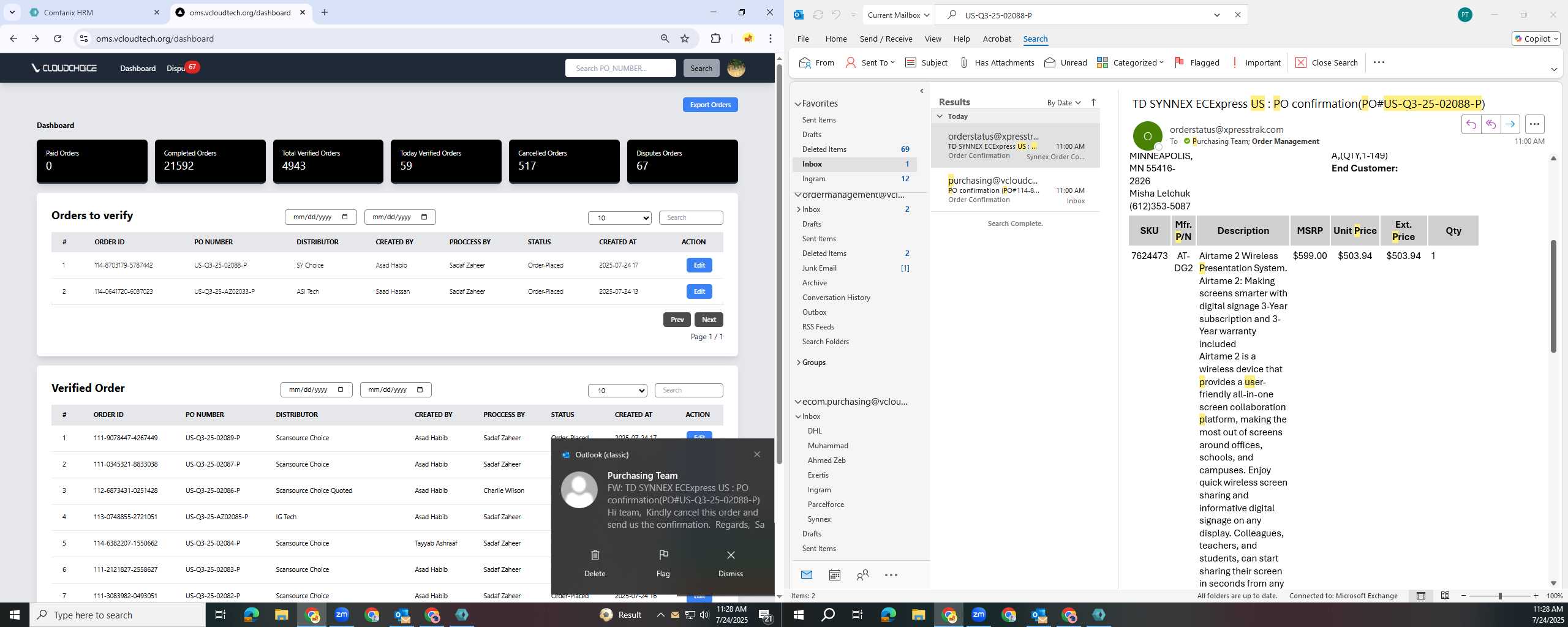Filter search by Important
The height and width of the screenshot is (627, 1568).
coord(1255,62)
